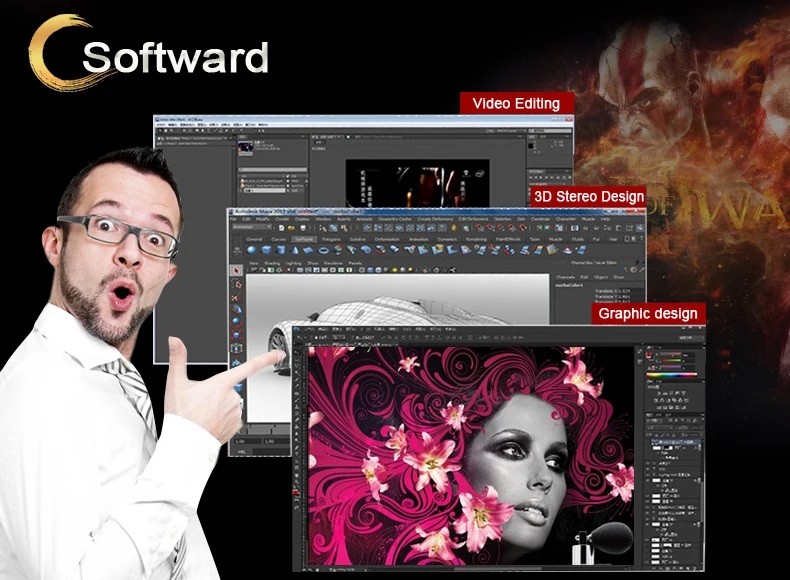Open Maya's Animation menu set dropdown
This screenshot has height=580, width=790.
click(252, 227)
